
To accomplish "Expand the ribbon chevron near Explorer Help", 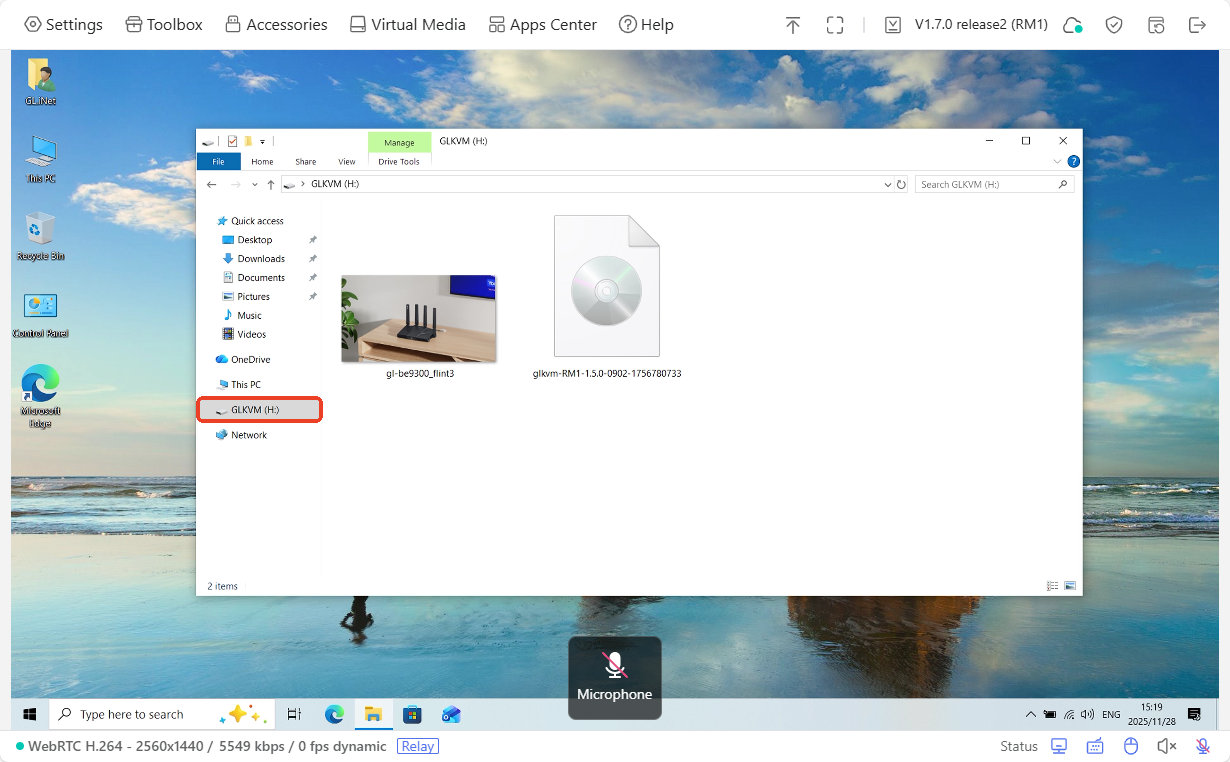I will (1058, 161).
